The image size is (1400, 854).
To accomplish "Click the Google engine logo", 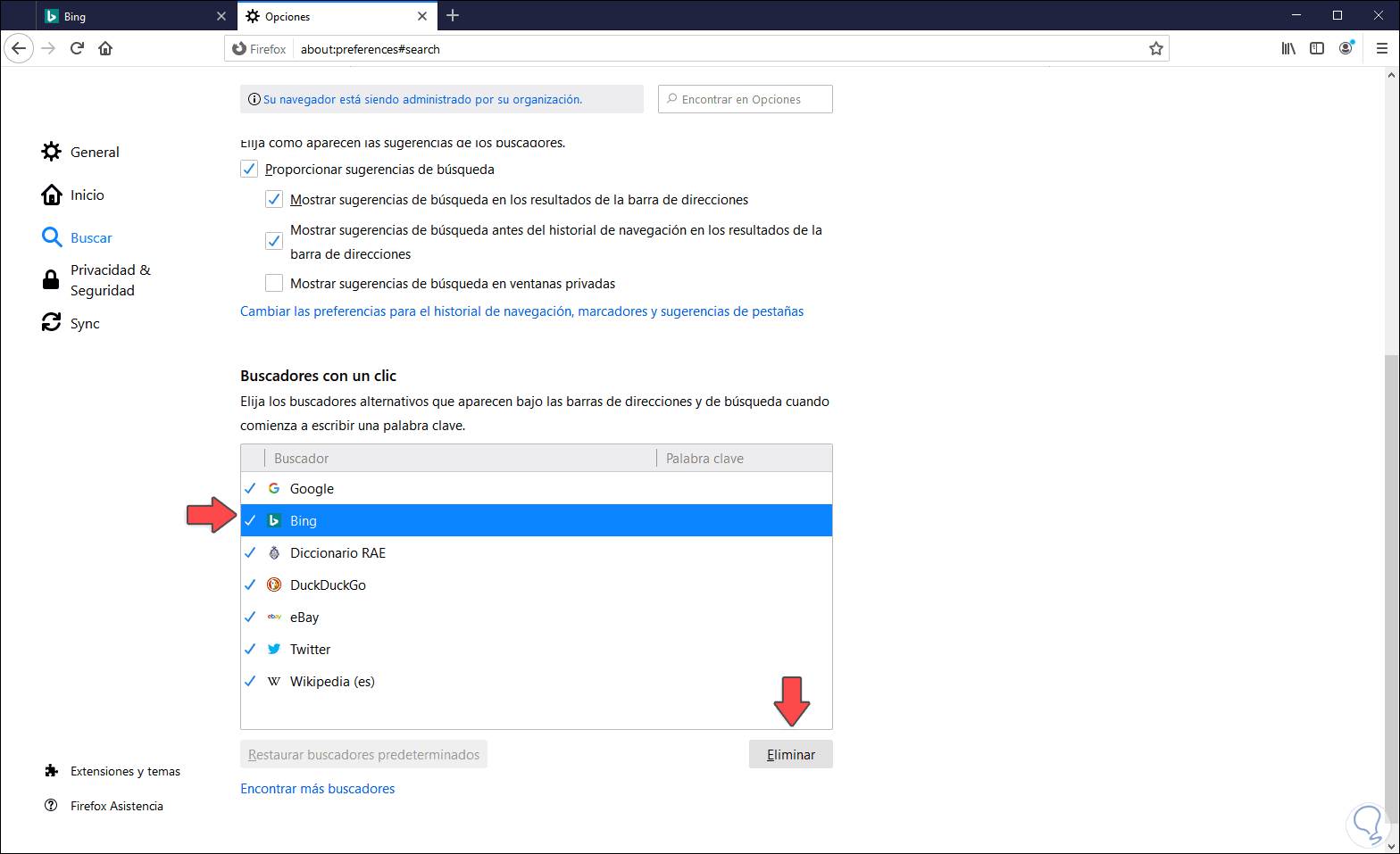I will (x=274, y=488).
